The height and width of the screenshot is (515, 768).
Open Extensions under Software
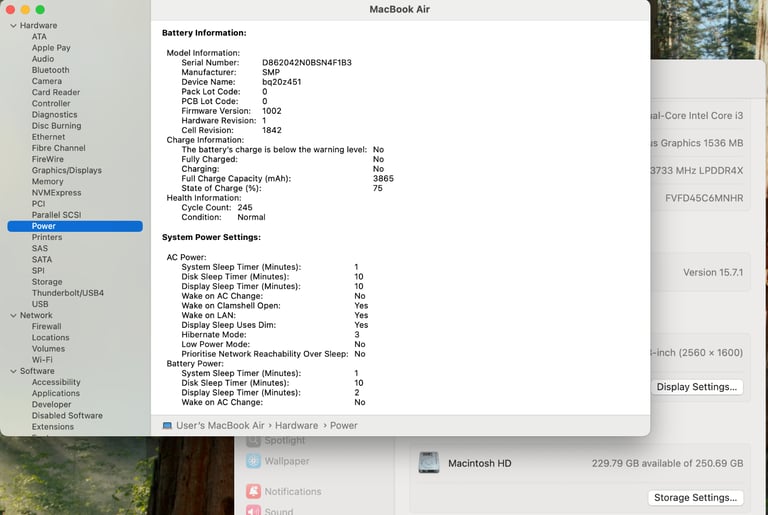click(x=52, y=427)
